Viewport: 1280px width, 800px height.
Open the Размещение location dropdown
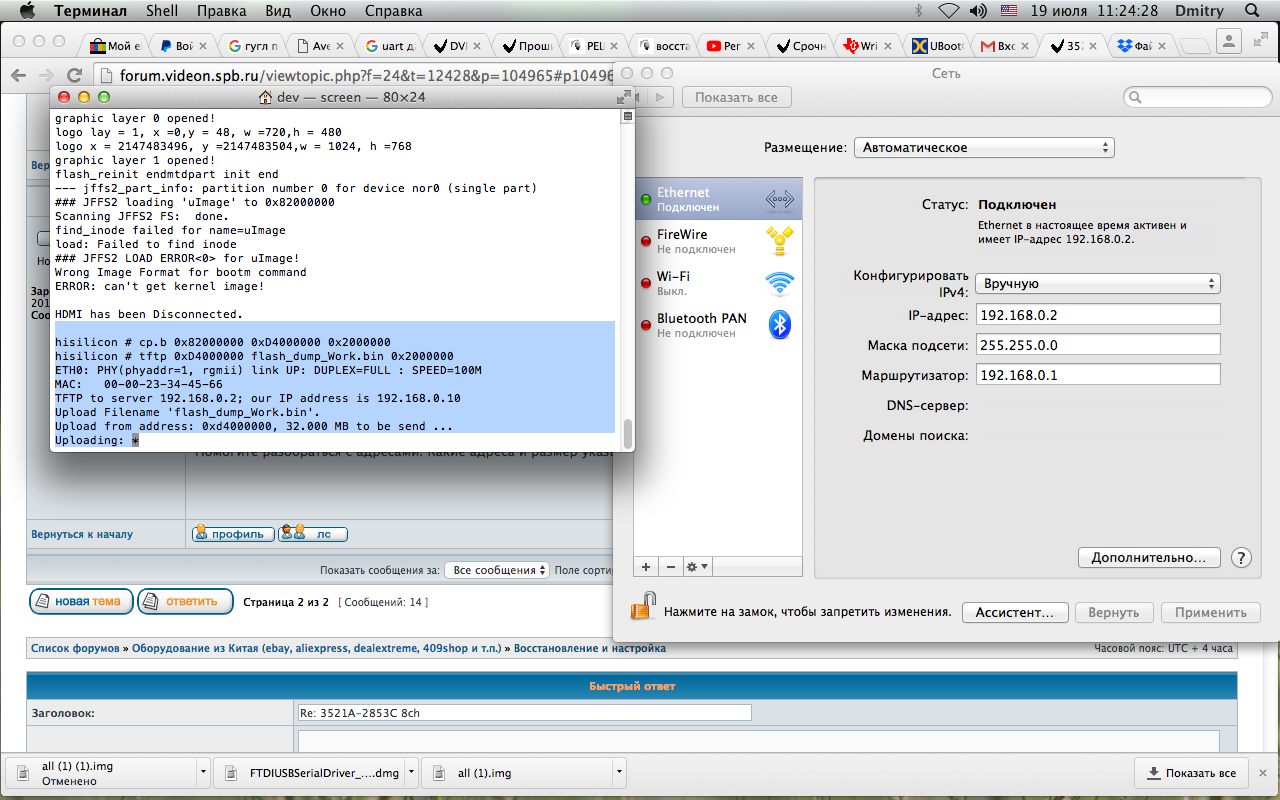click(983, 148)
